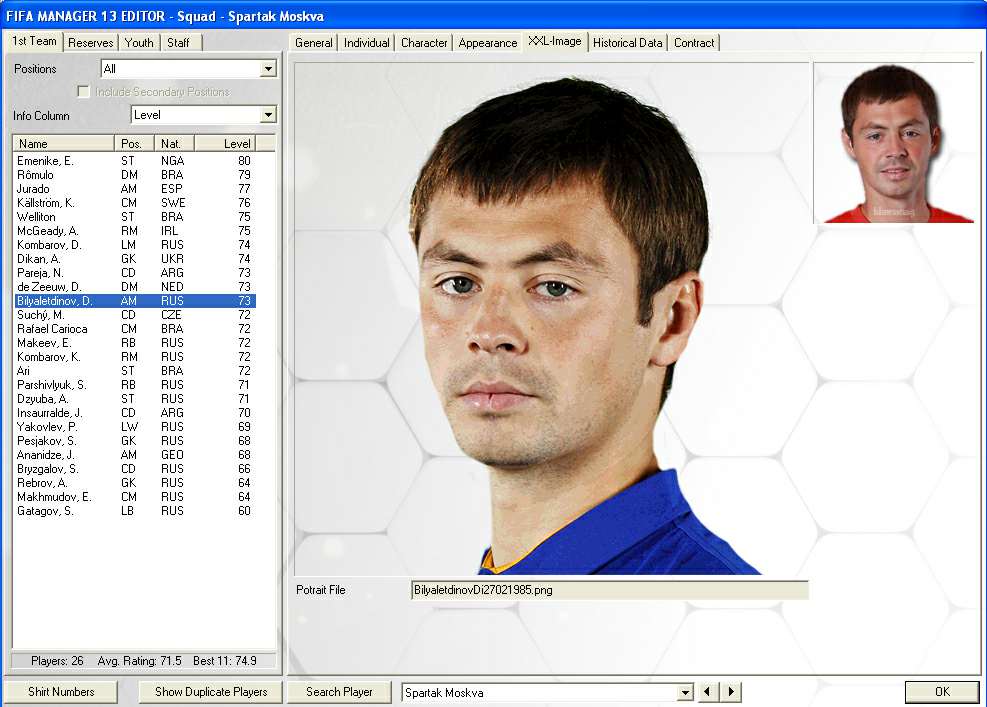The width and height of the screenshot is (987, 707).
Task: Toggle Include Secondary Positions checkbox
Action: [83, 92]
